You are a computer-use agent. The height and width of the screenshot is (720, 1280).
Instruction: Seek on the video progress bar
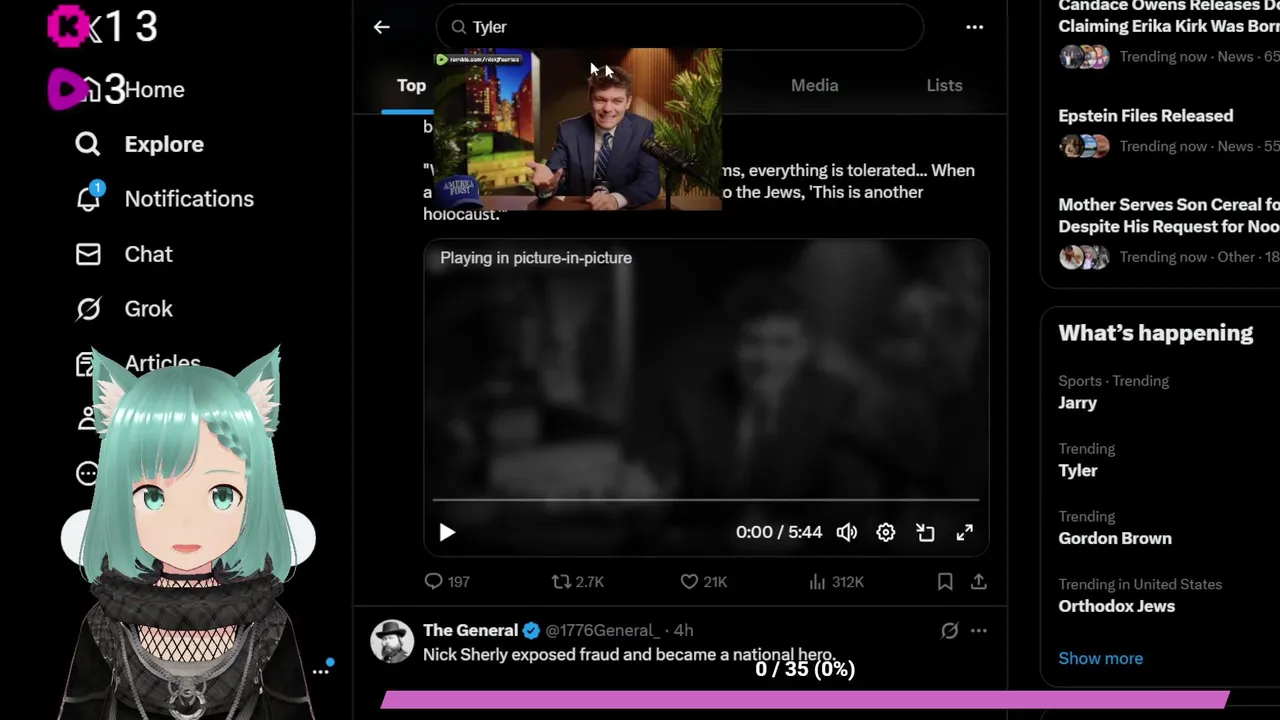click(706, 499)
